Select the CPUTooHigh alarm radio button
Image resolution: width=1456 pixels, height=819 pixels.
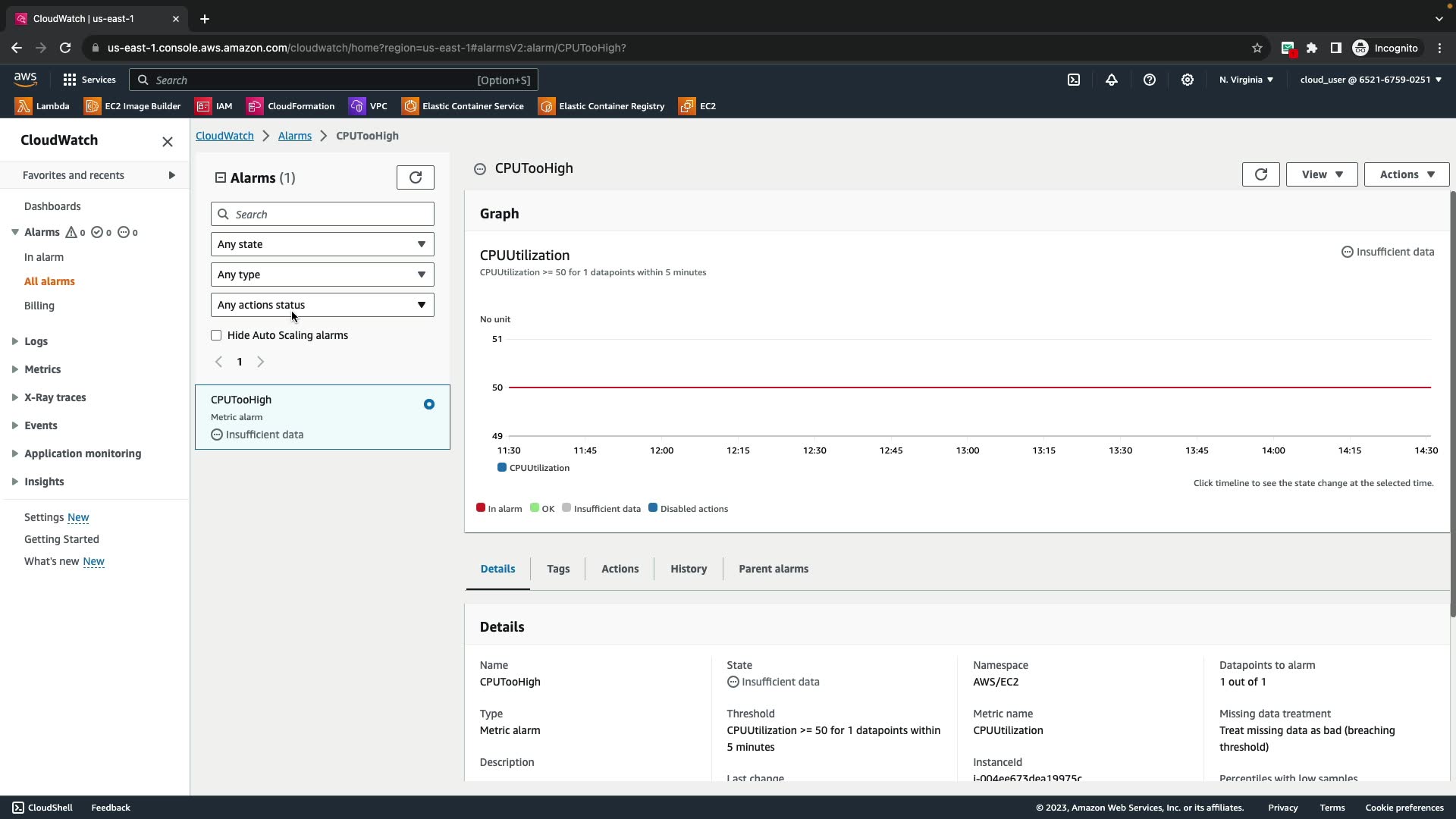pyautogui.click(x=429, y=404)
